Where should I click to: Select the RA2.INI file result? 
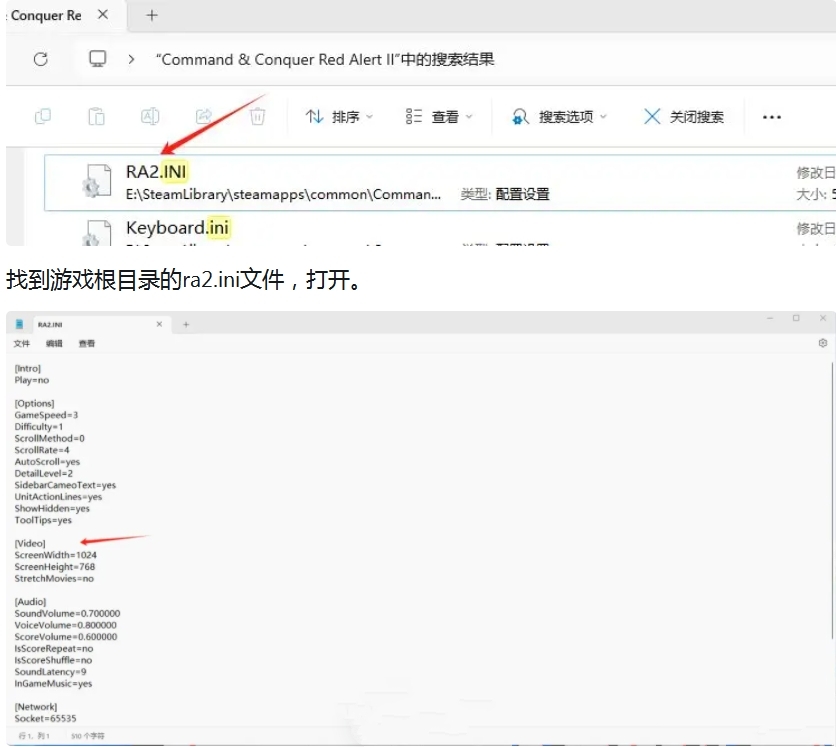(440, 183)
